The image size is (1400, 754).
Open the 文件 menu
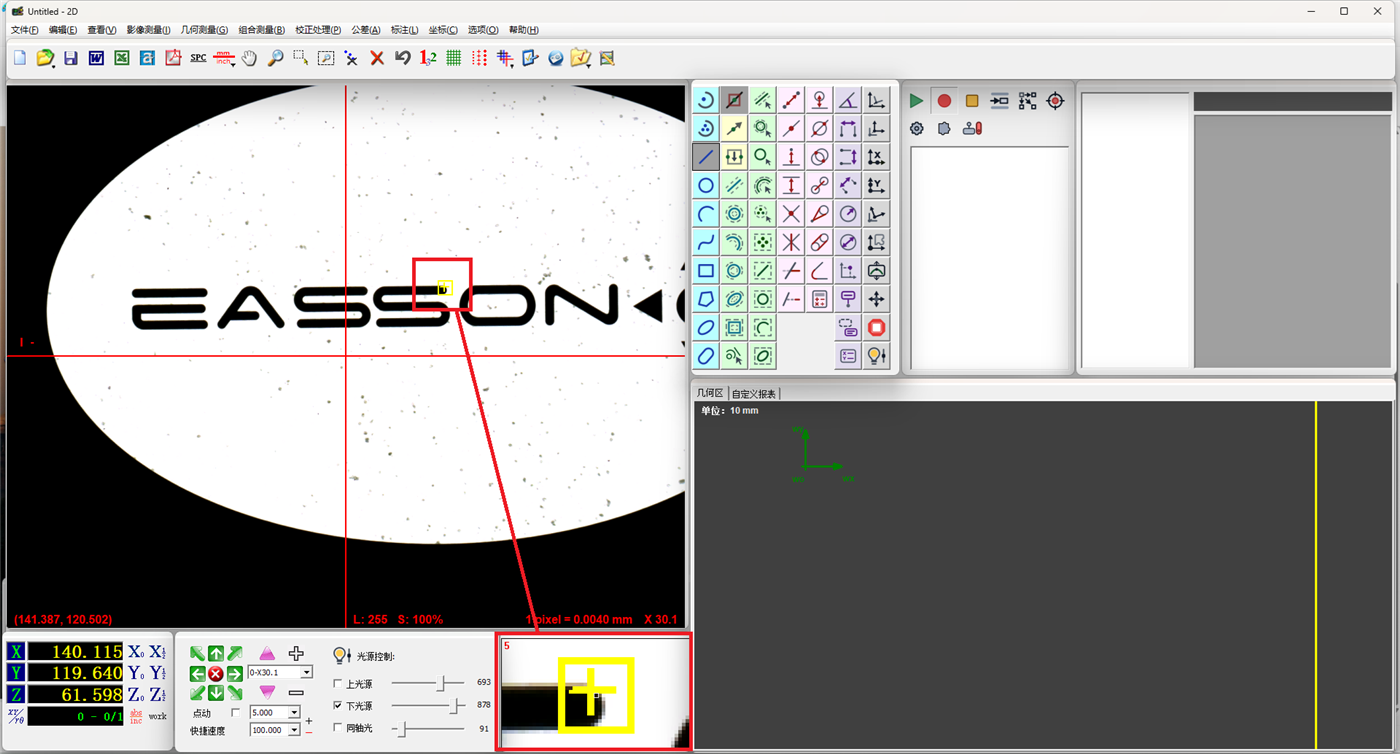[25, 30]
